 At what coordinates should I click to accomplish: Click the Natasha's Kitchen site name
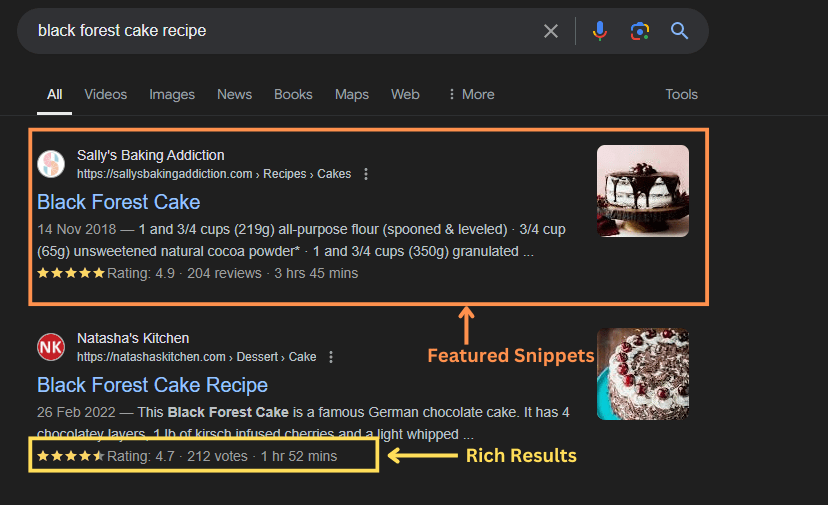click(x=133, y=338)
